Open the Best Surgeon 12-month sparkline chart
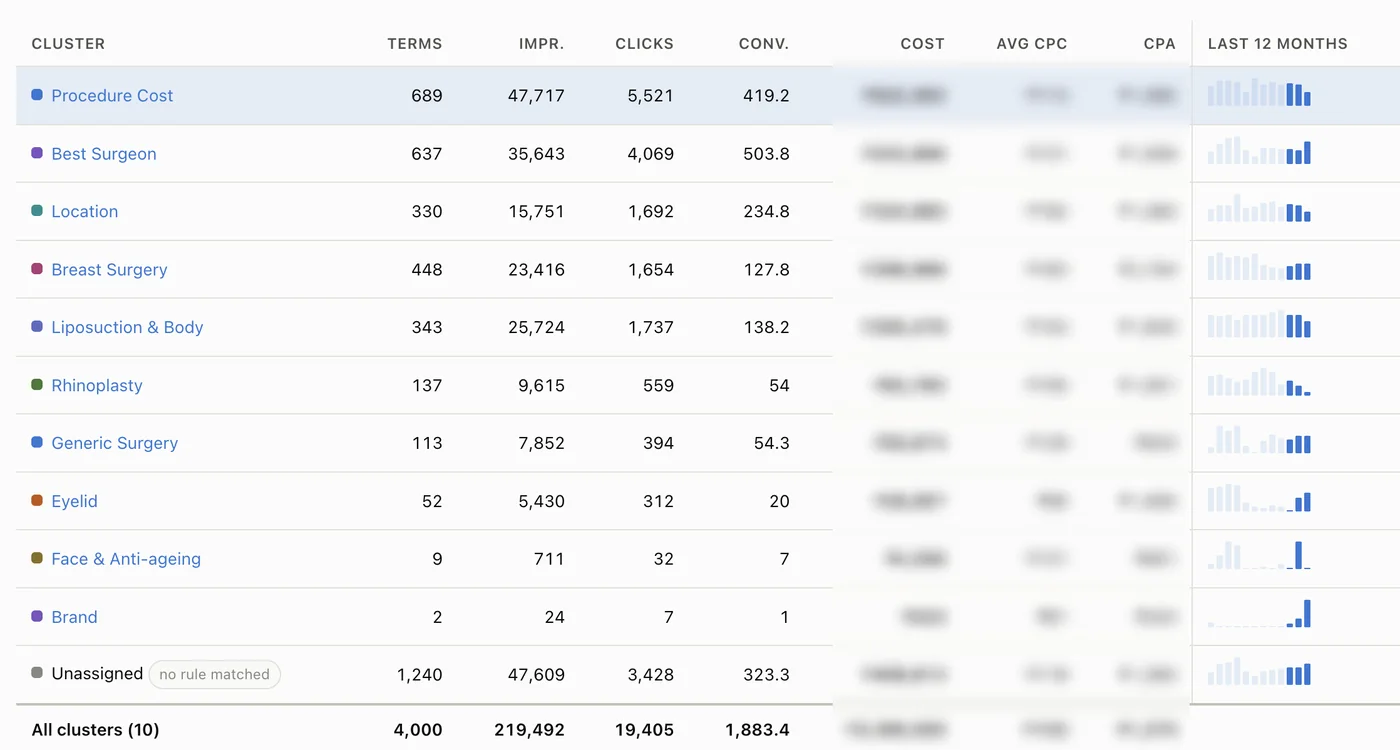 1259,151
